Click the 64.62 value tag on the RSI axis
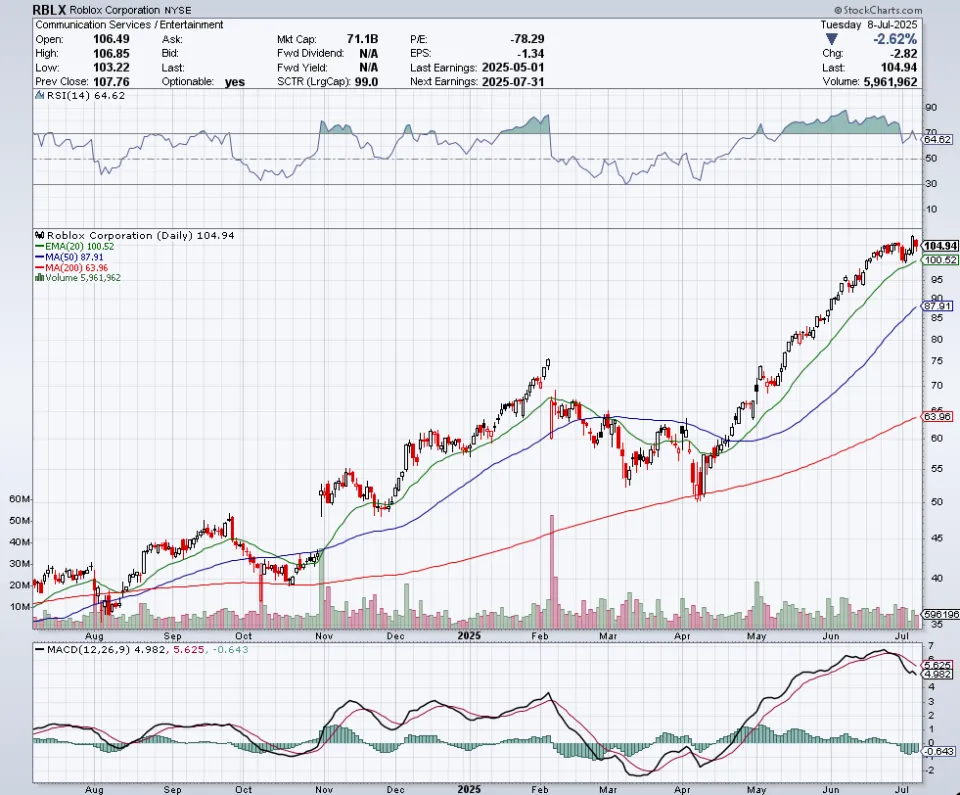The height and width of the screenshot is (795, 960). point(937,140)
